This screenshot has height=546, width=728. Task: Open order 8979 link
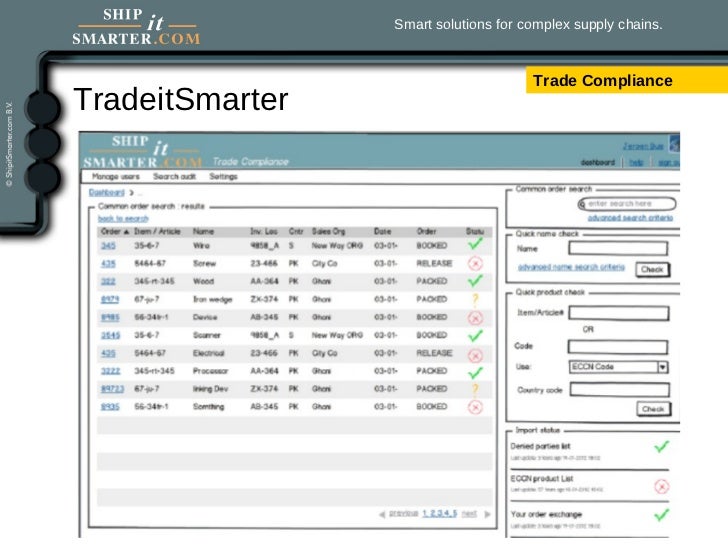(x=110, y=299)
